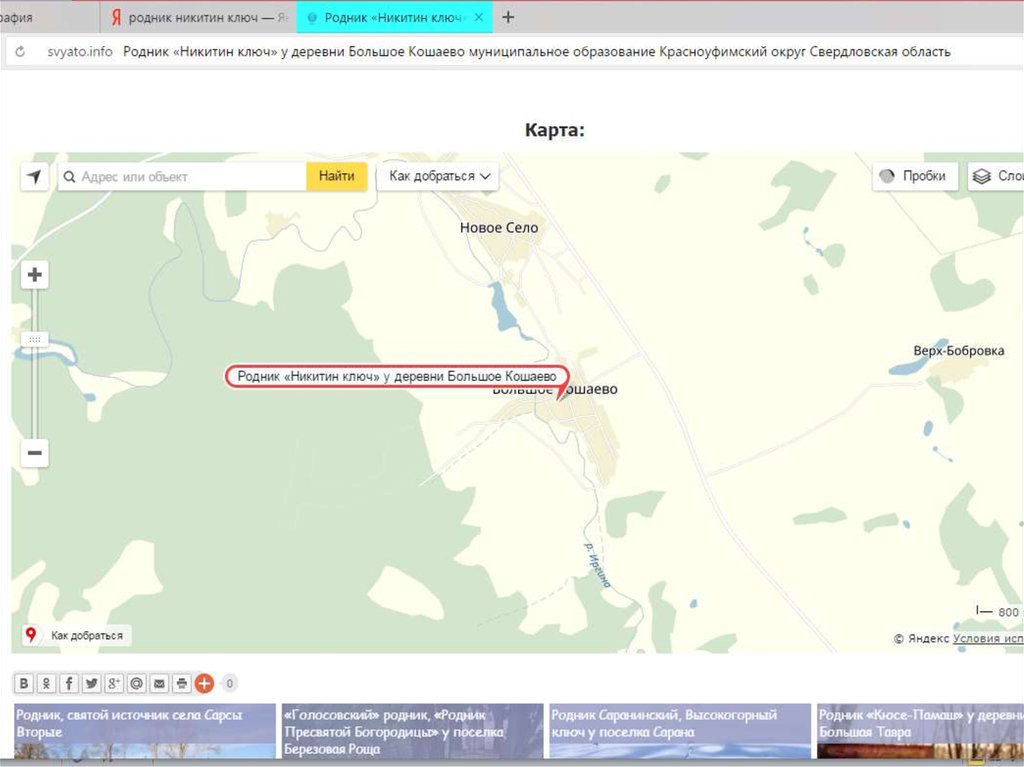Zoom out with the map minus button
This screenshot has width=1024, height=767.
[35, 453]
